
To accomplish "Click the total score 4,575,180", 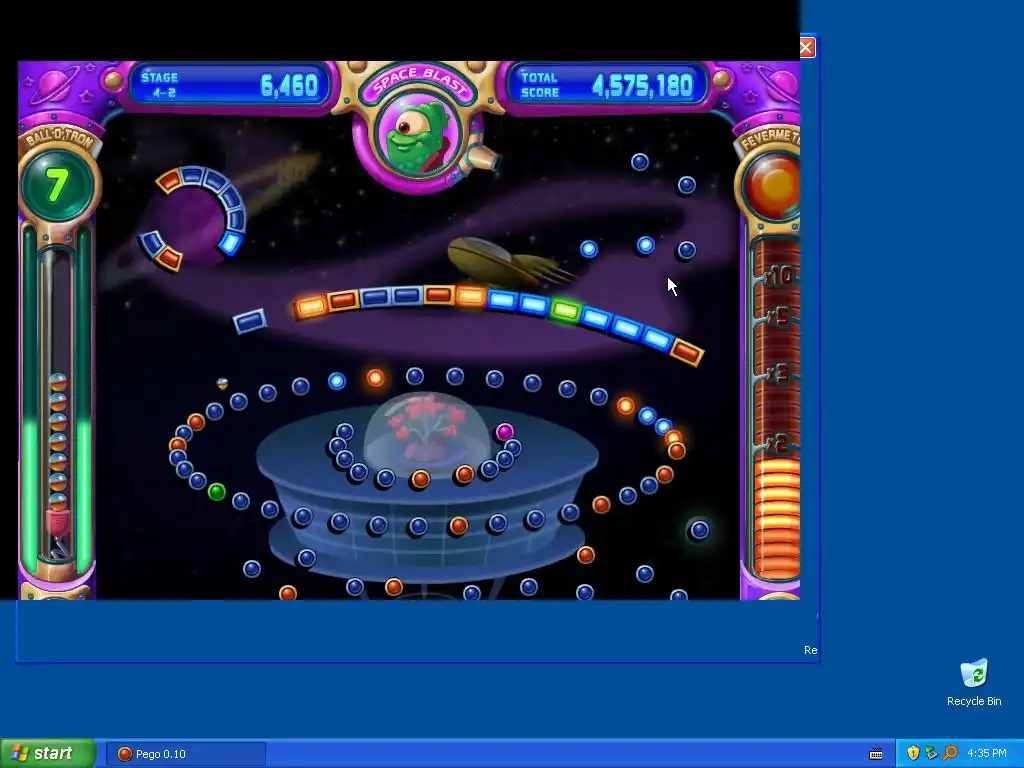I will click(x=641, y=86).
